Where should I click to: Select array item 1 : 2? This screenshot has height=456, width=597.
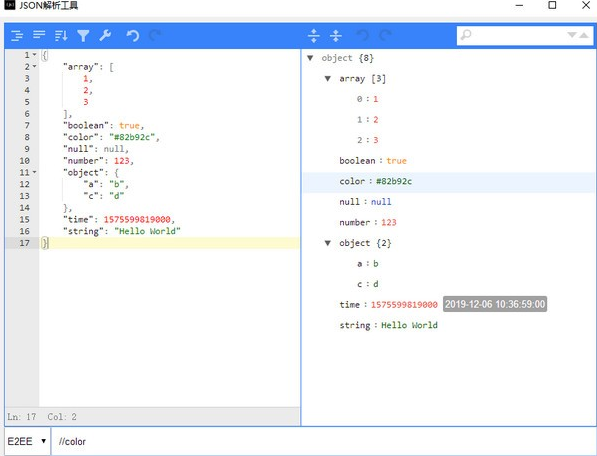[x=449, y=120]
